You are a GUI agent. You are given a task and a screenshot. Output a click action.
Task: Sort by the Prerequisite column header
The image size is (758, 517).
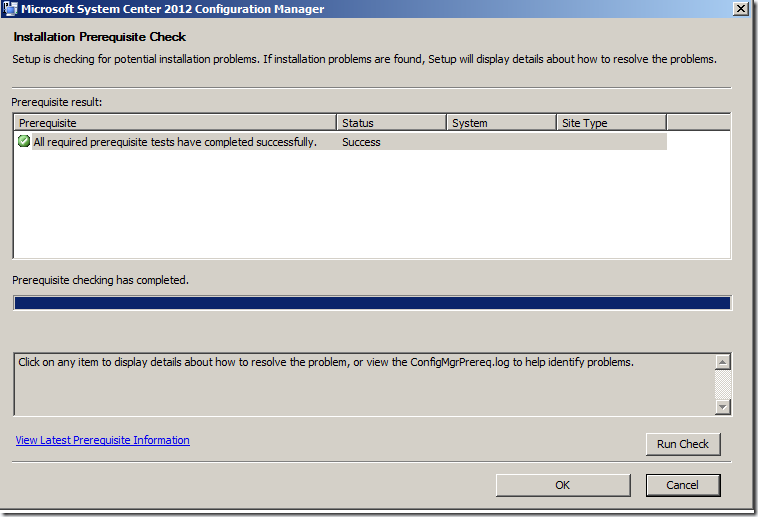point(175,123)
